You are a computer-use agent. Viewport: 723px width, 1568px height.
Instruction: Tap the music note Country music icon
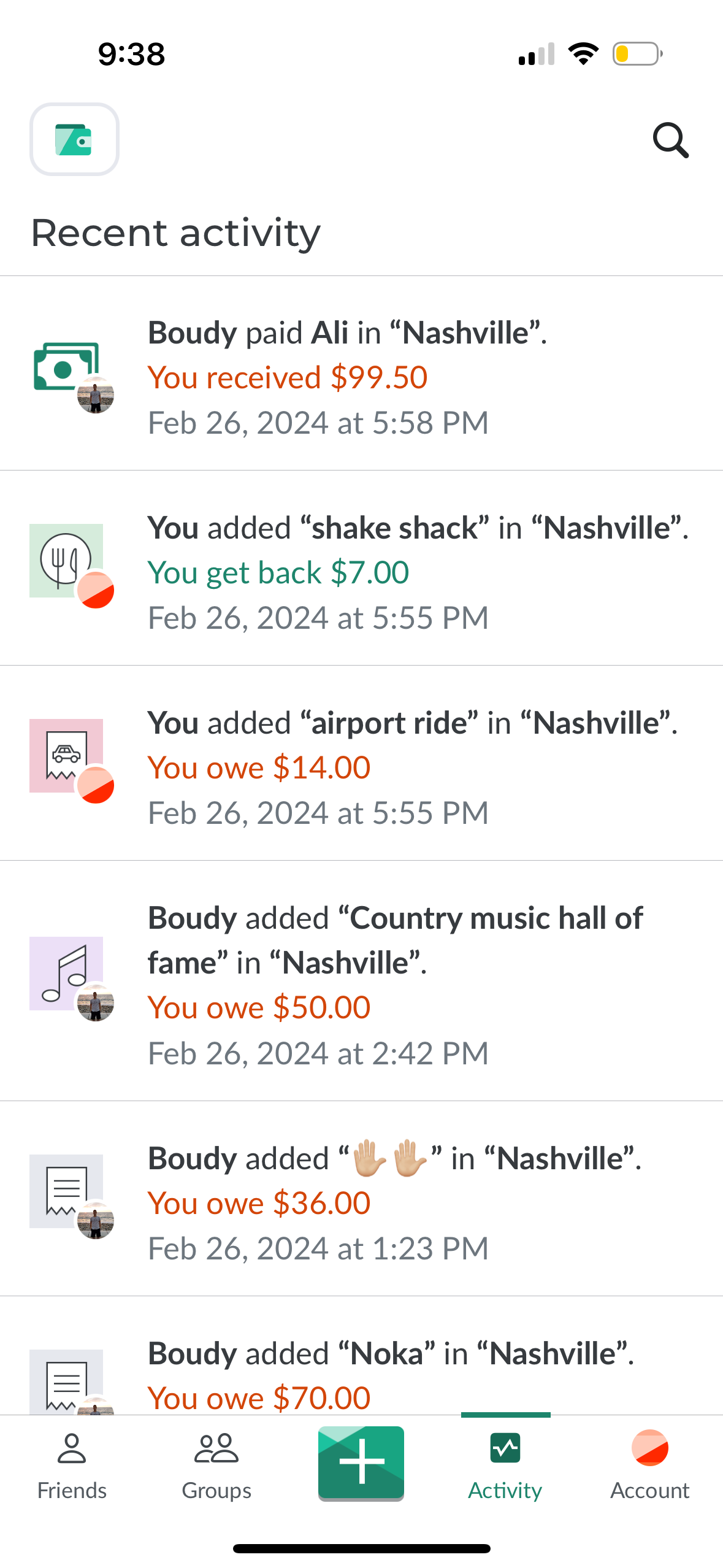(66, 973)
